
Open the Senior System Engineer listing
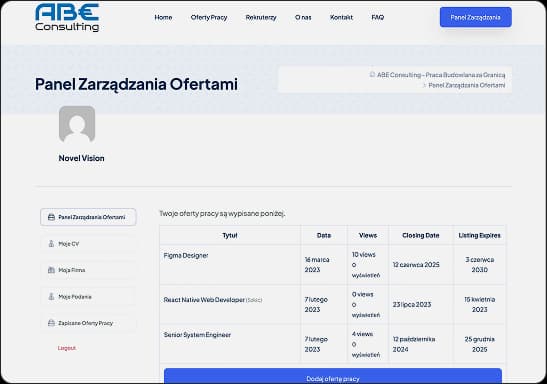[197, 335]
